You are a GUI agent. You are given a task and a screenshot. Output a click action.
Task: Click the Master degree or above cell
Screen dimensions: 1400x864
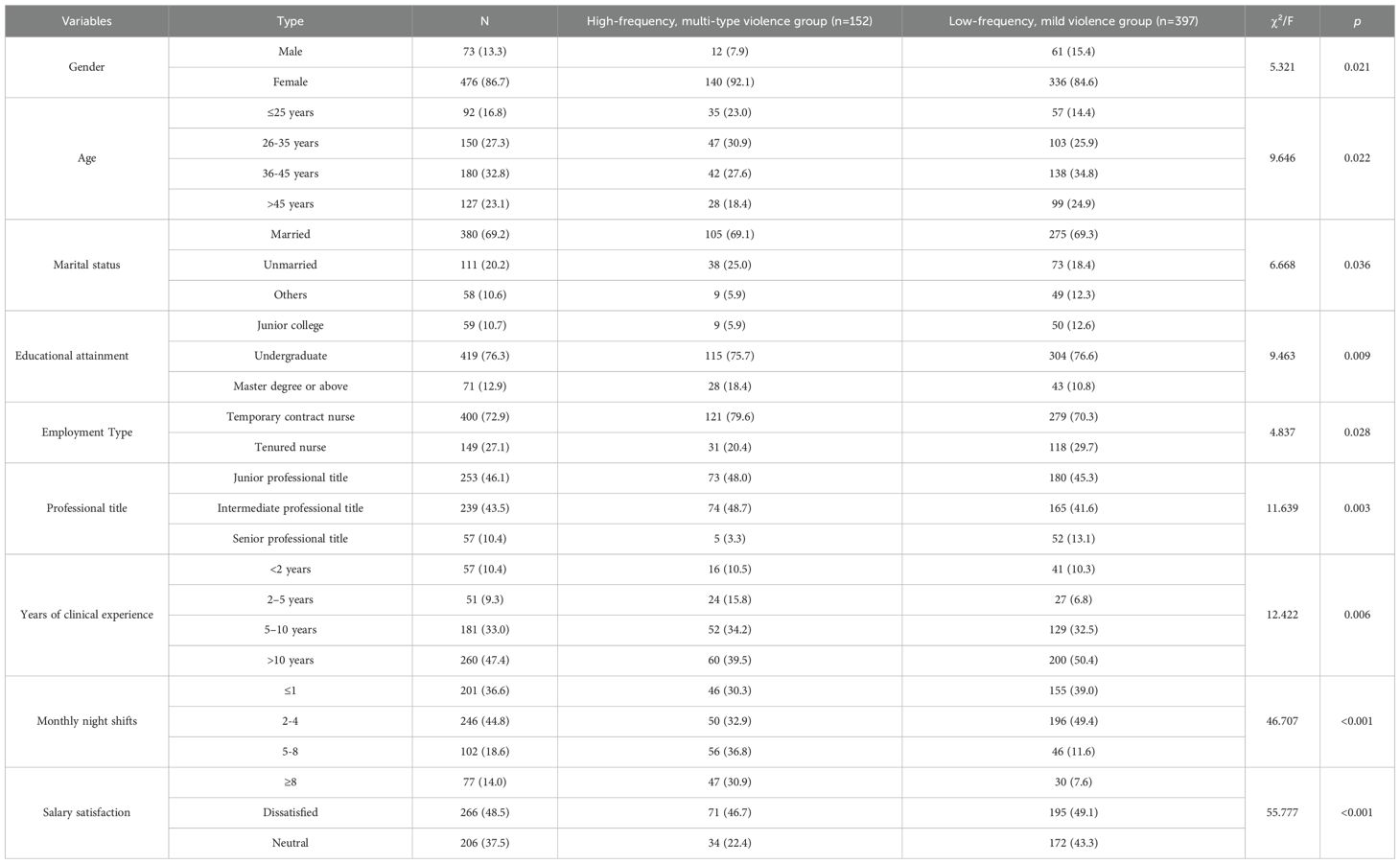click(x=291, y=386)
